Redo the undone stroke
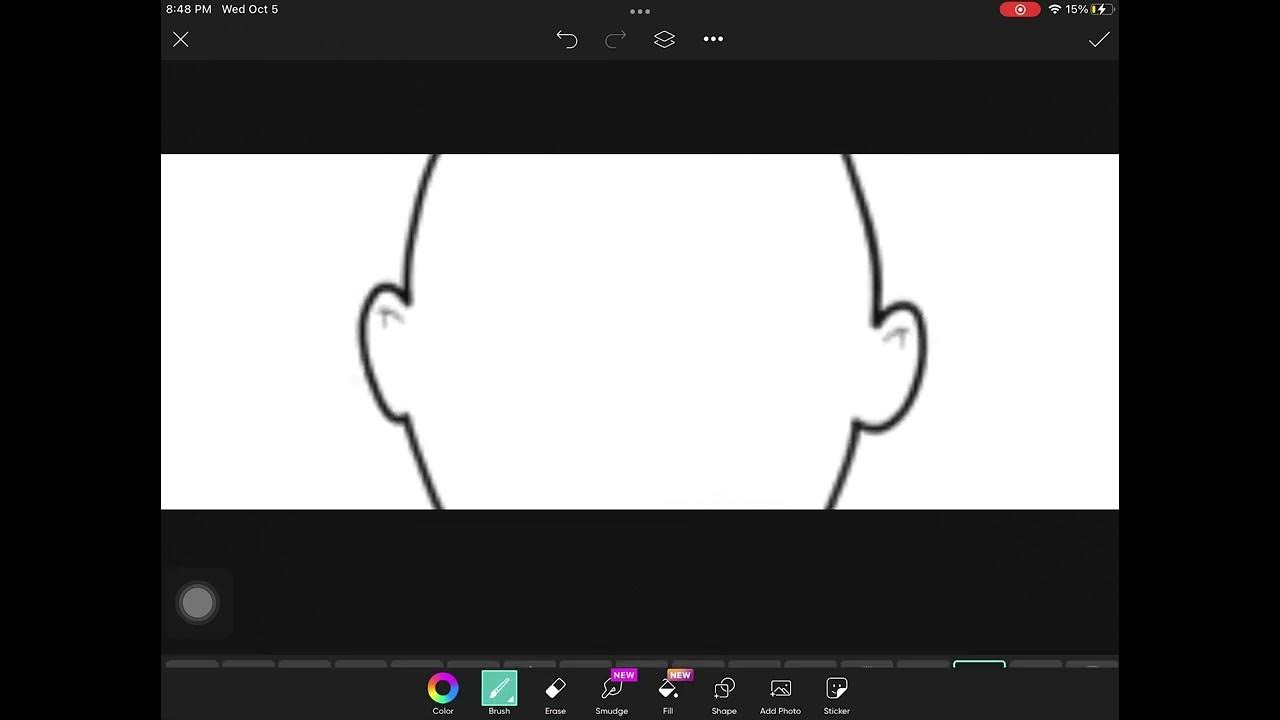The image size is (1280, 720). coord(616,39)
